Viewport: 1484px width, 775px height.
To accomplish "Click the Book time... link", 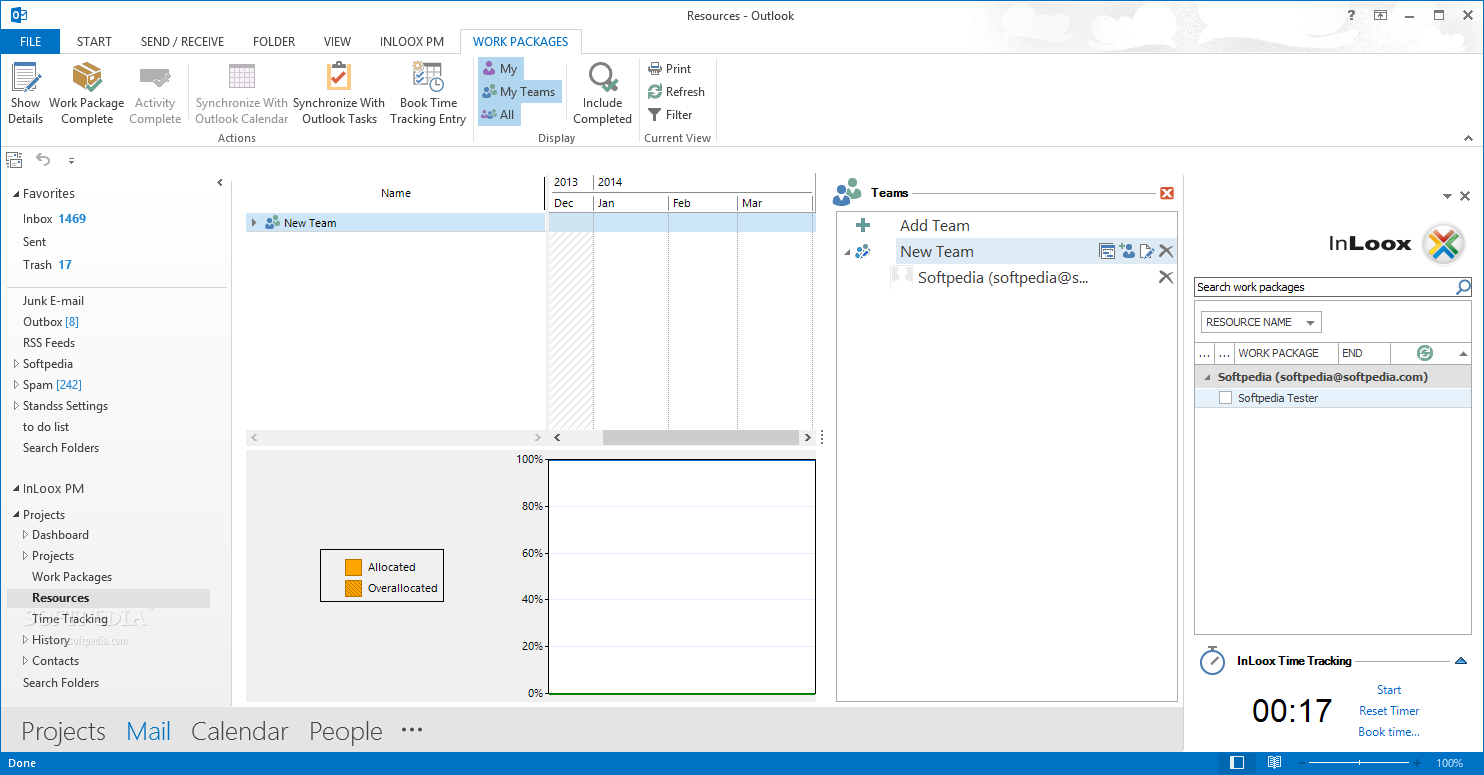I will click(1389, 732).
